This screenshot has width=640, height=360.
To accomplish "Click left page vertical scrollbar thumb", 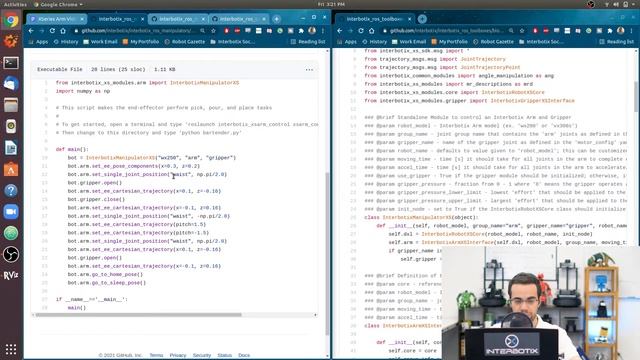I will click(x=327, y=254).
